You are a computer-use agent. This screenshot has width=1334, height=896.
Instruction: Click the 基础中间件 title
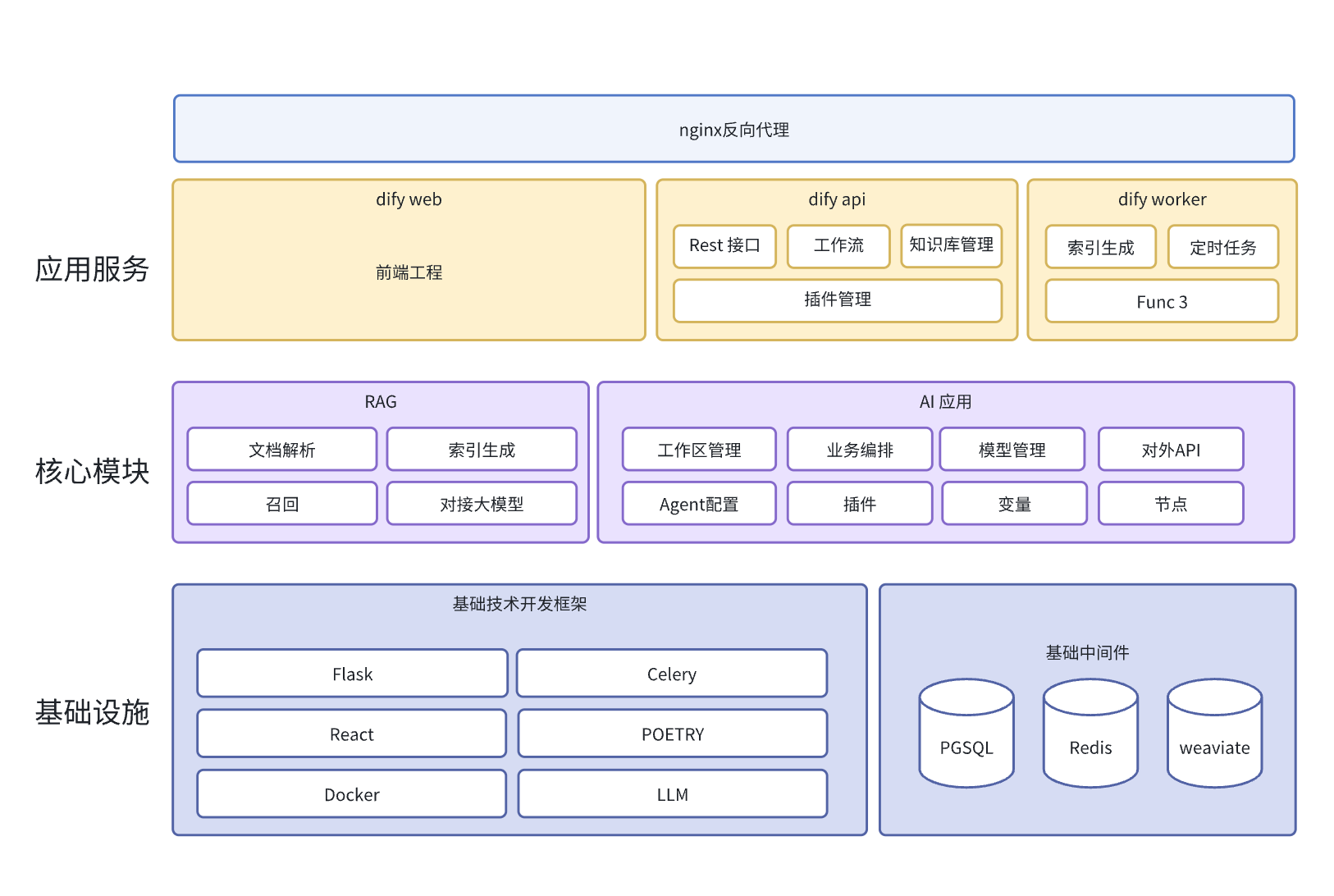click(x=1087, y=652)
